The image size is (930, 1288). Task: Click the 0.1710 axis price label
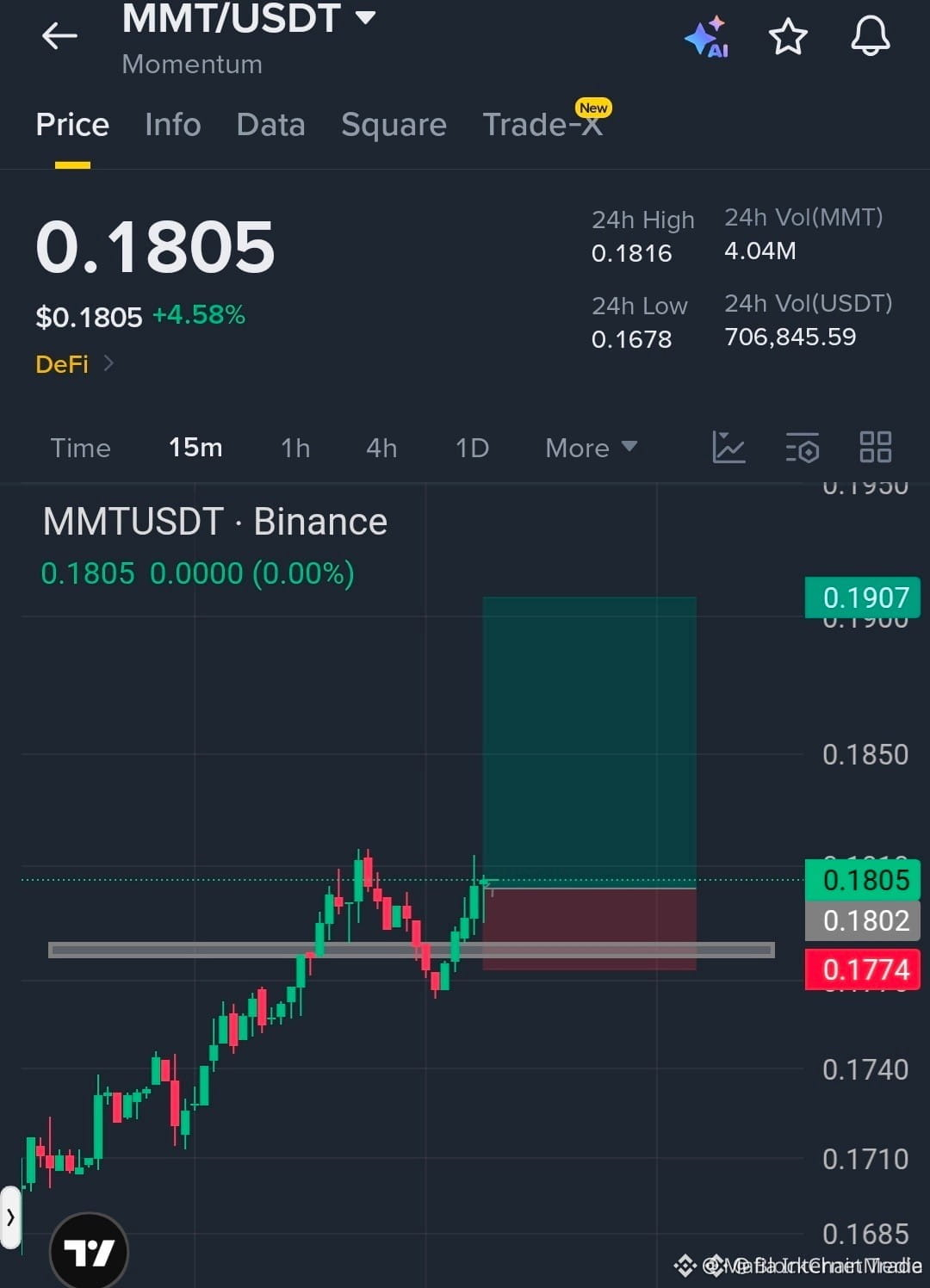point(865,1160)
